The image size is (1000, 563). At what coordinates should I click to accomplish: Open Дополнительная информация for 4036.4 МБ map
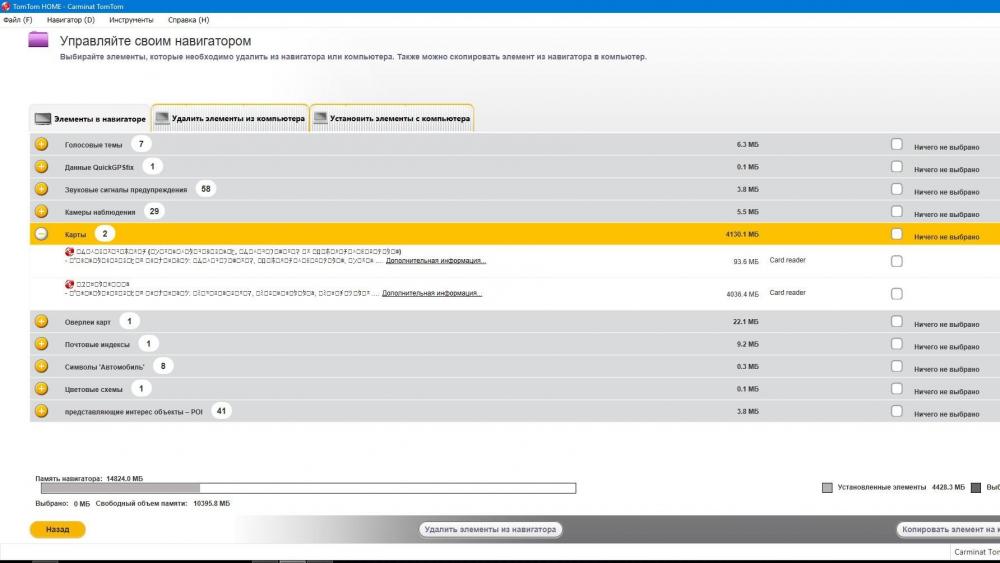tap(432, 293)
